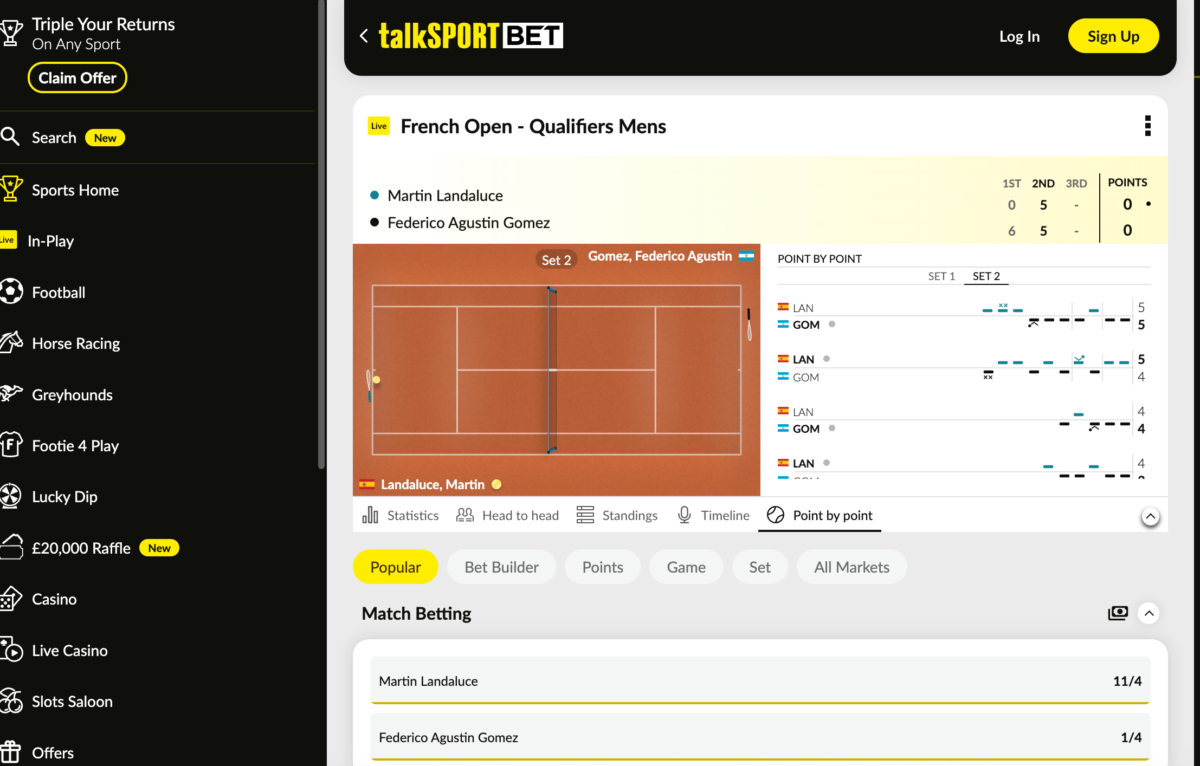Filter markets by Set

click(760, 567)
